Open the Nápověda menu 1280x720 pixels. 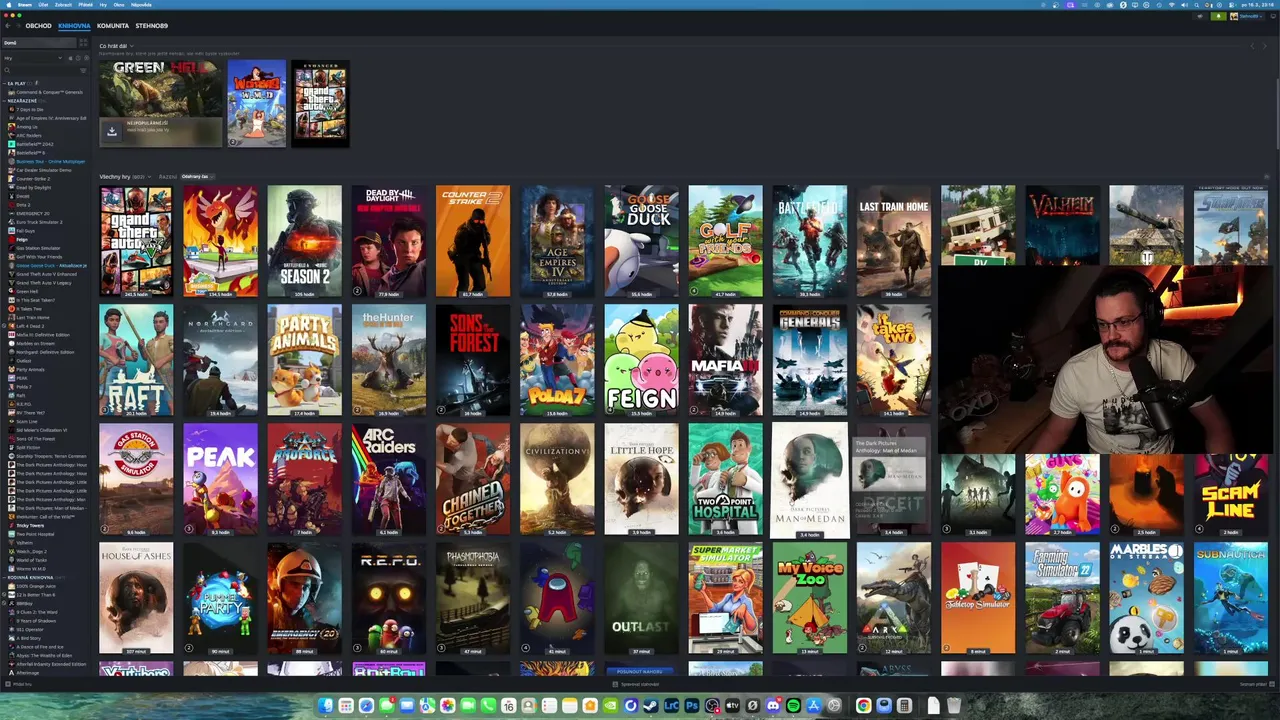click(x=141, y=5)
